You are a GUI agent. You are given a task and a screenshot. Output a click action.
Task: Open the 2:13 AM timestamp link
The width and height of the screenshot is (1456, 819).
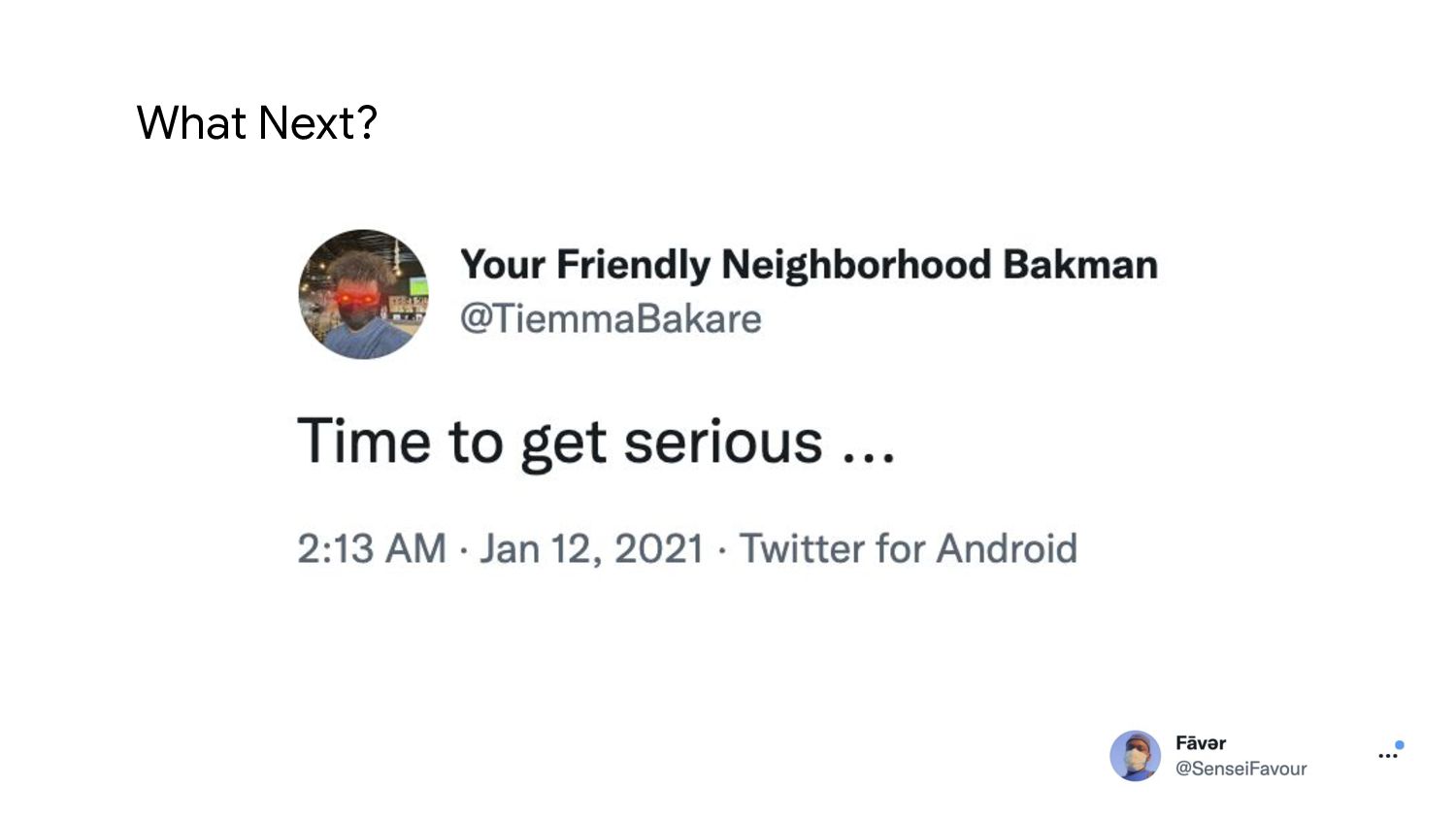coord(372,548)
